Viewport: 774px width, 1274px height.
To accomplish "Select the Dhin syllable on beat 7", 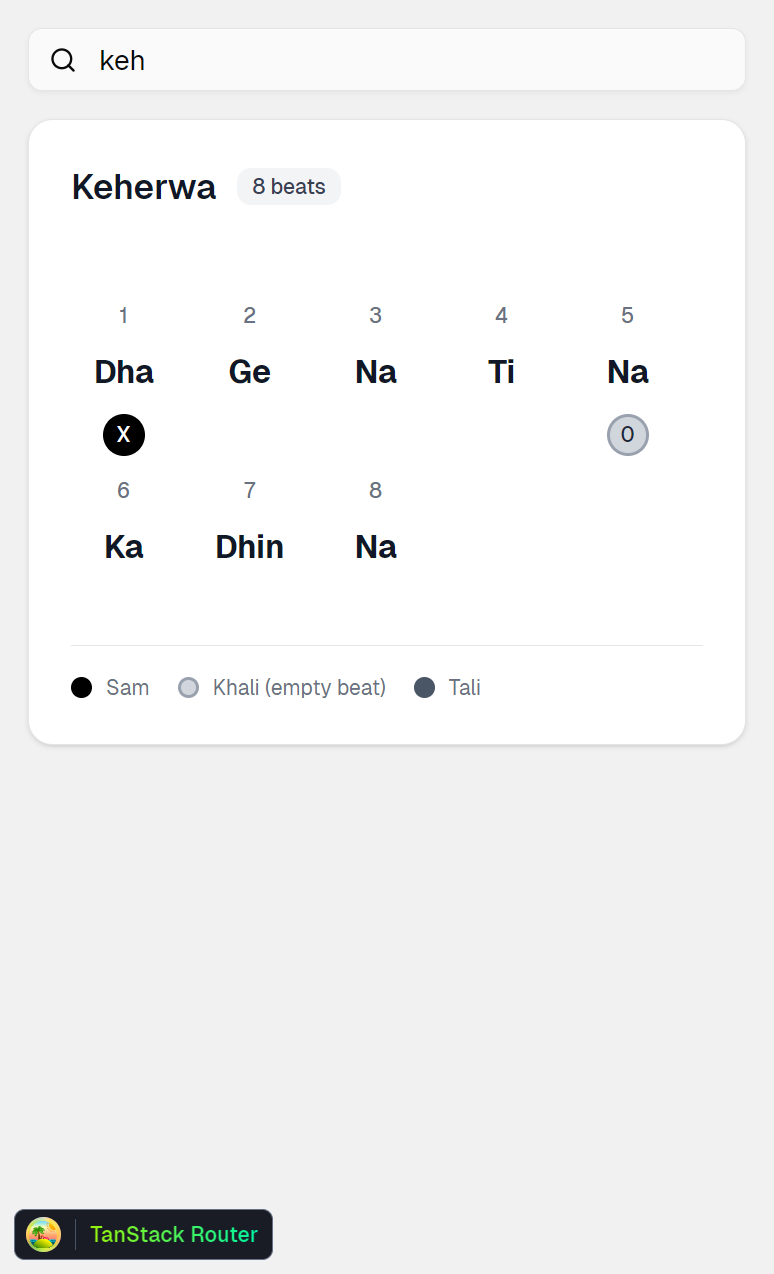I will tap(250, 547).
